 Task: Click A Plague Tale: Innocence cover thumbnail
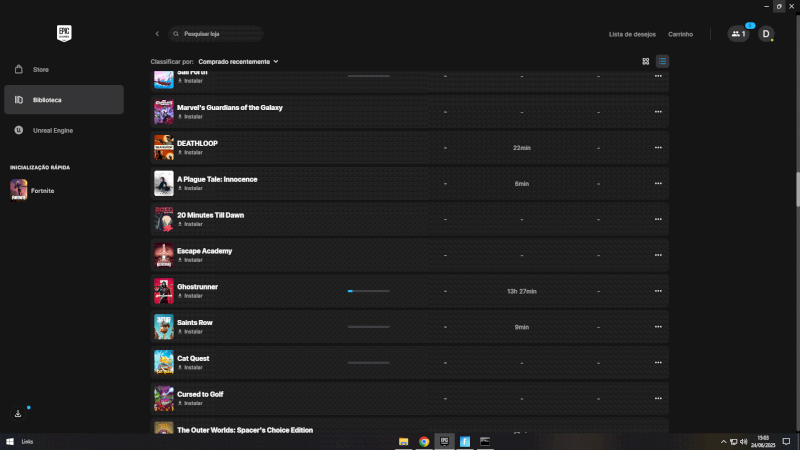tap(164, 183)
